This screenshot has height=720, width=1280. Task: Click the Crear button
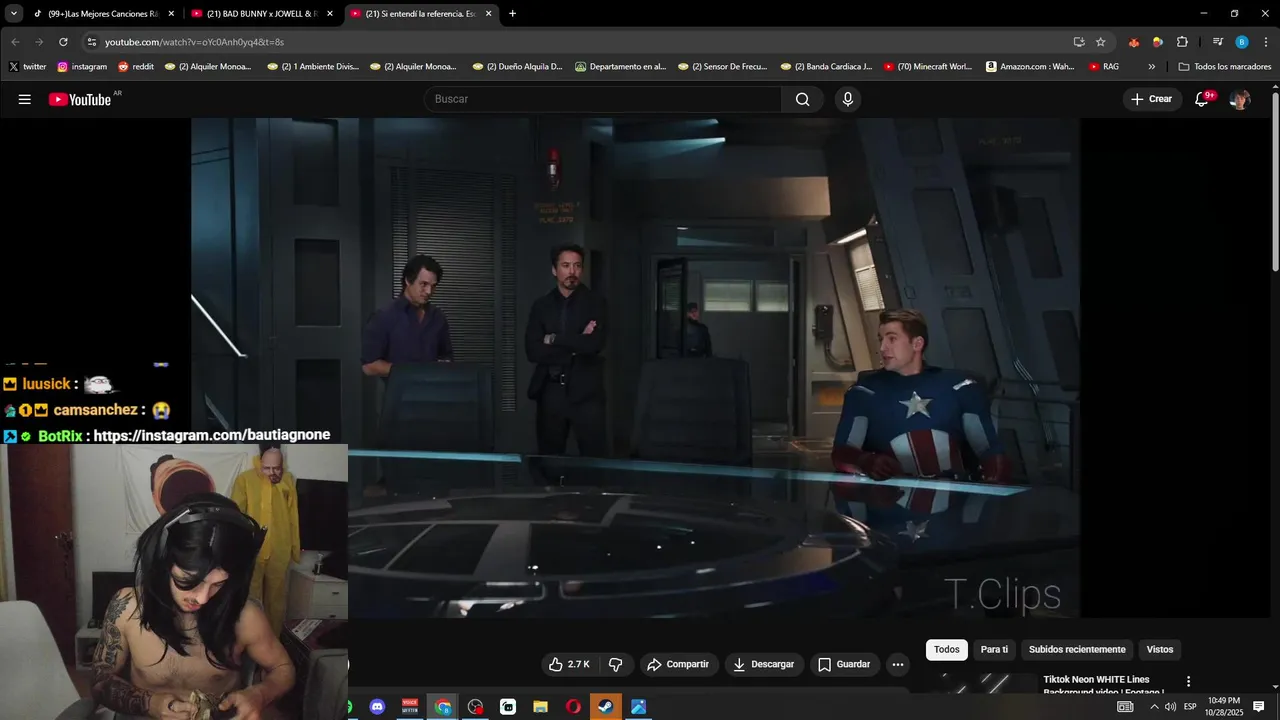click(x=1152, y=99)
